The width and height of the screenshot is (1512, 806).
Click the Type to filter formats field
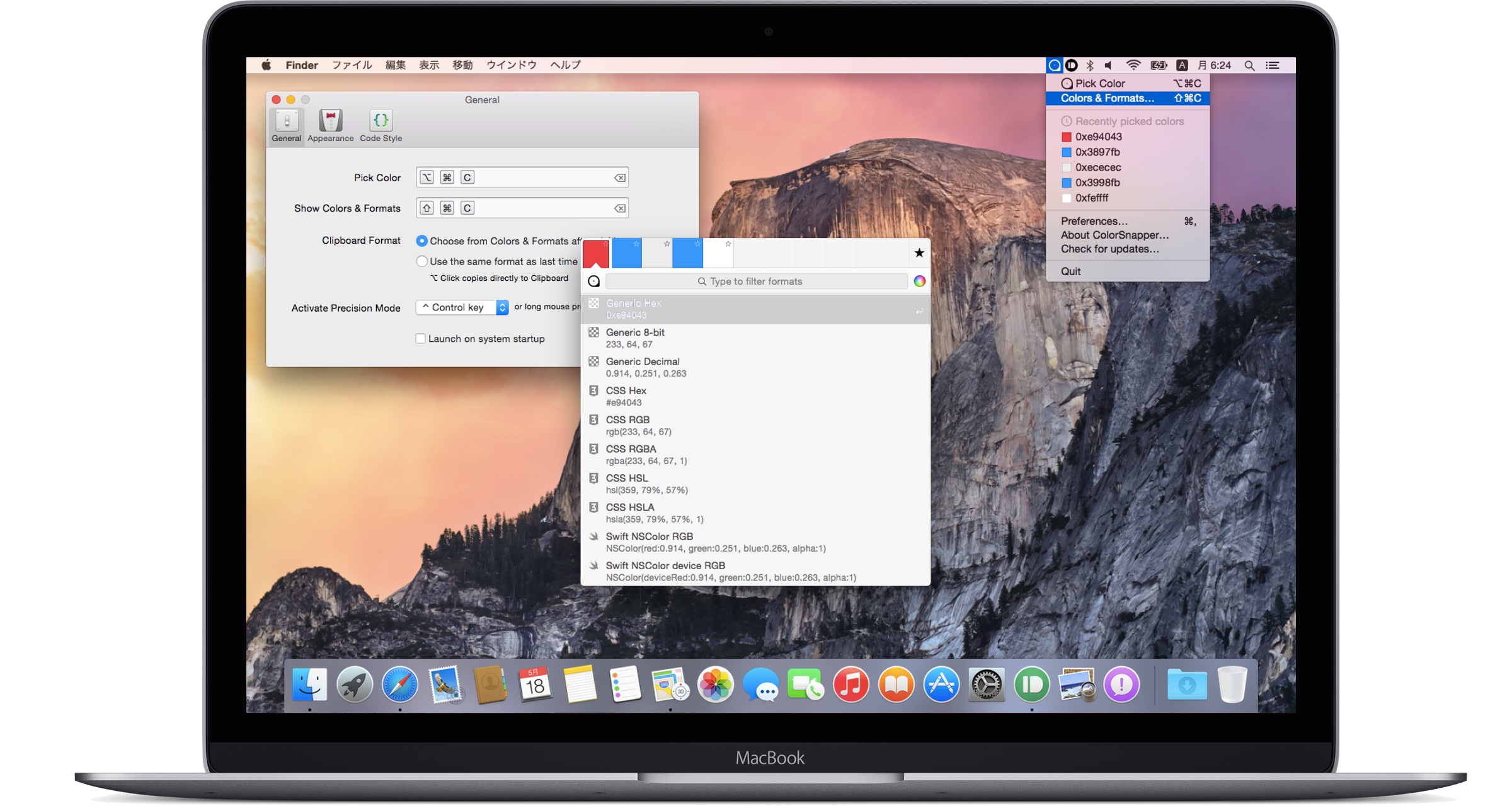tap(756, 281)
